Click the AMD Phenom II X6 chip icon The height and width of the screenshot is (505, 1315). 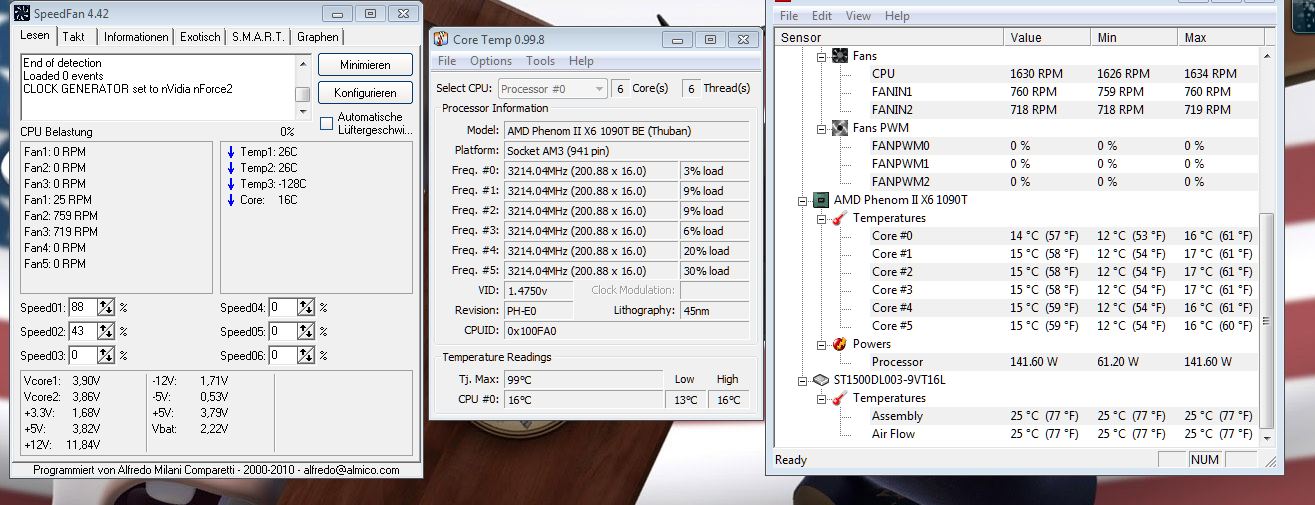[821, 200]
